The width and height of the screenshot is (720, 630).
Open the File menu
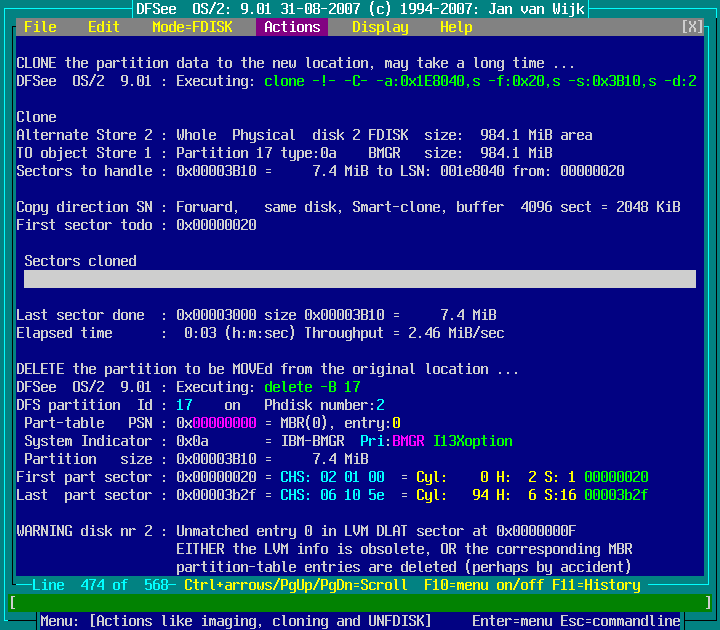click(40, 27)
